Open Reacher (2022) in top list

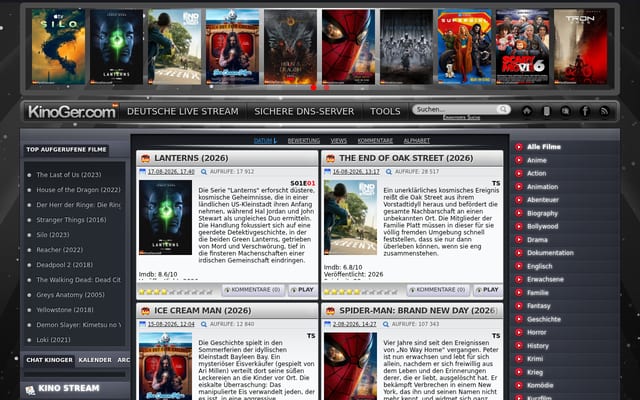click(x=59, y=250)
